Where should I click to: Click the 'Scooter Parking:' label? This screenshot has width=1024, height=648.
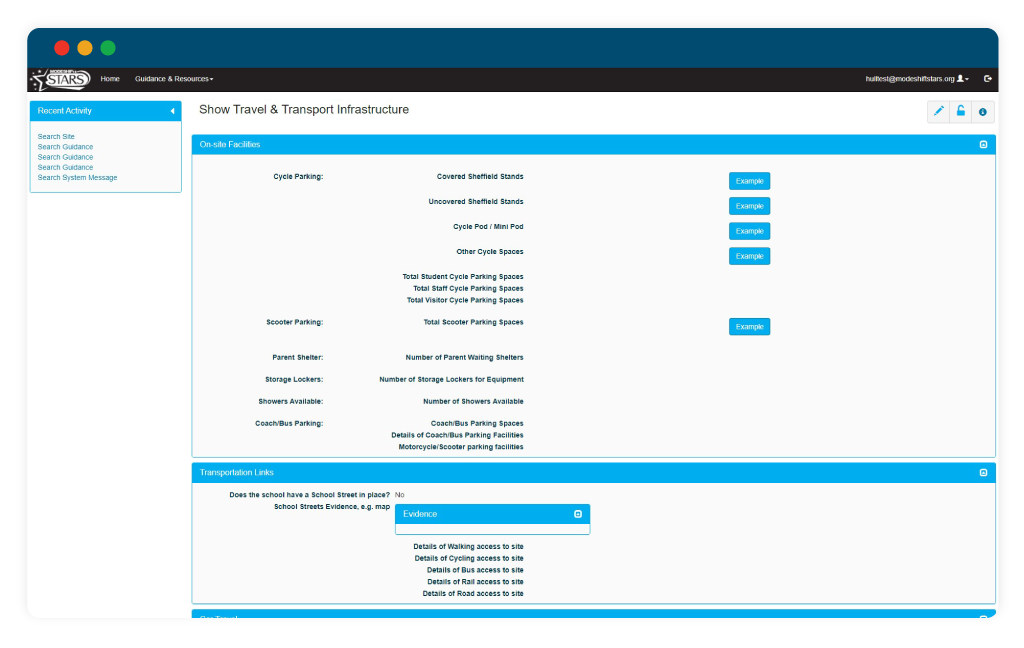[x=295, y=322]
